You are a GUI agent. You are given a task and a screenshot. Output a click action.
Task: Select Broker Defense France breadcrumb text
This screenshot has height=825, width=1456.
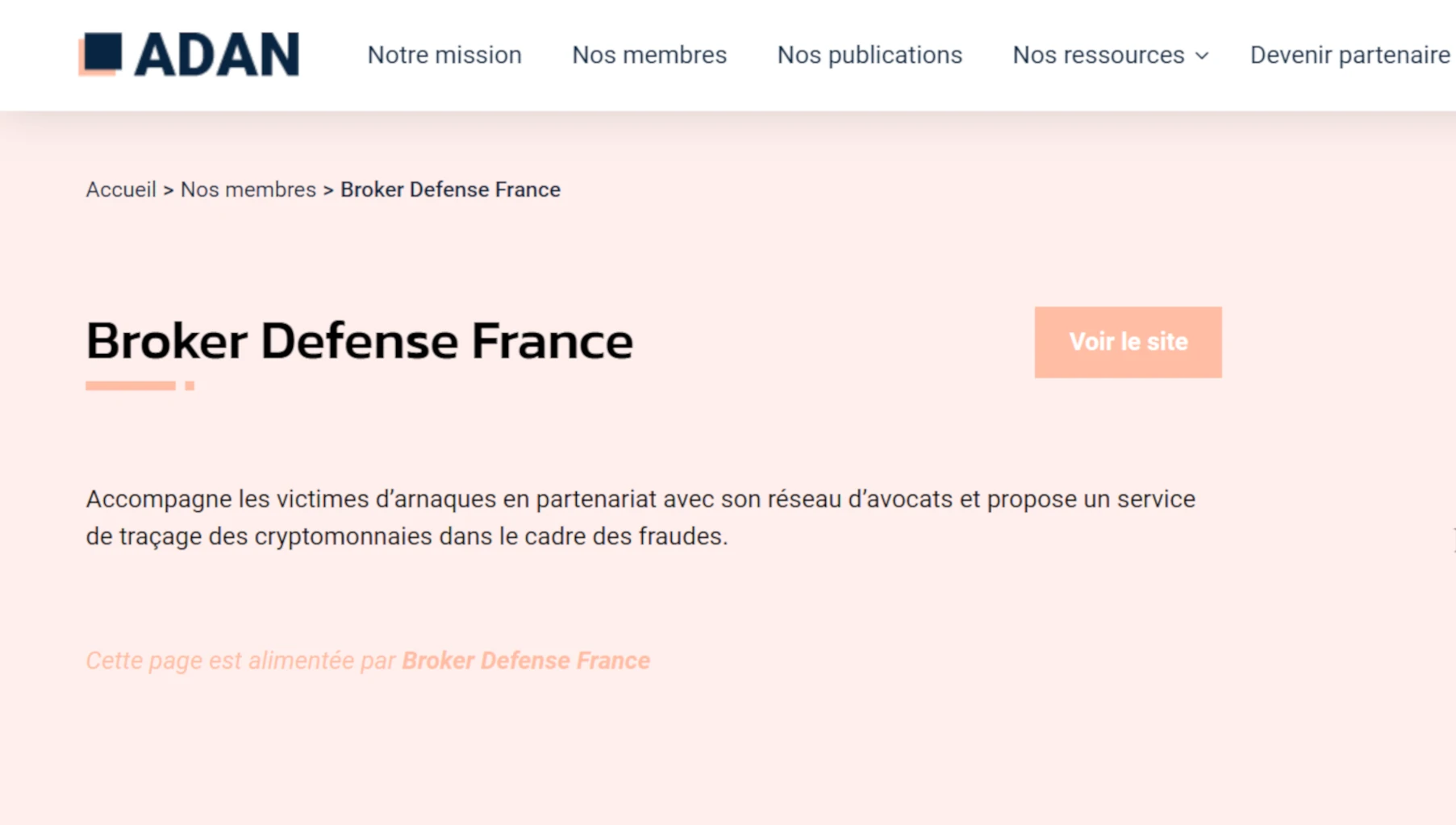click(450, 190)
